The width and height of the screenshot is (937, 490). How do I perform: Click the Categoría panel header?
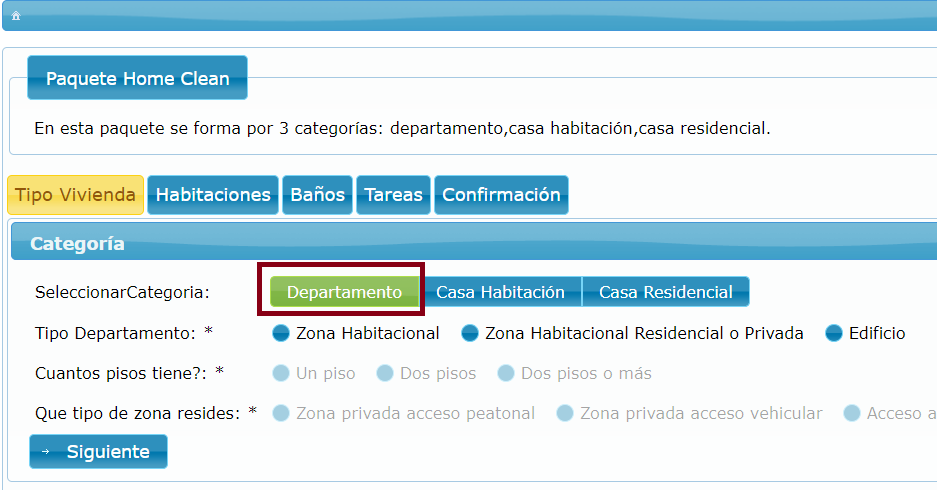77,244
